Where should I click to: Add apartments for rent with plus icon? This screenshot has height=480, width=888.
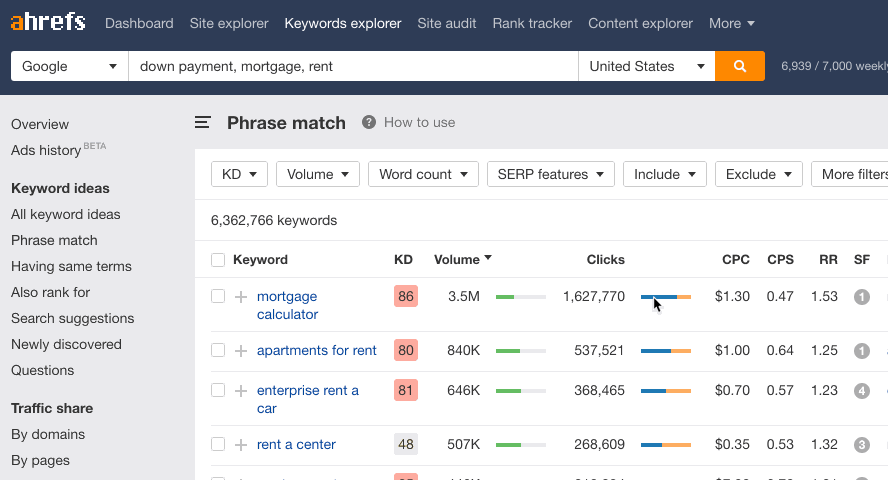(x=241, y=351)
